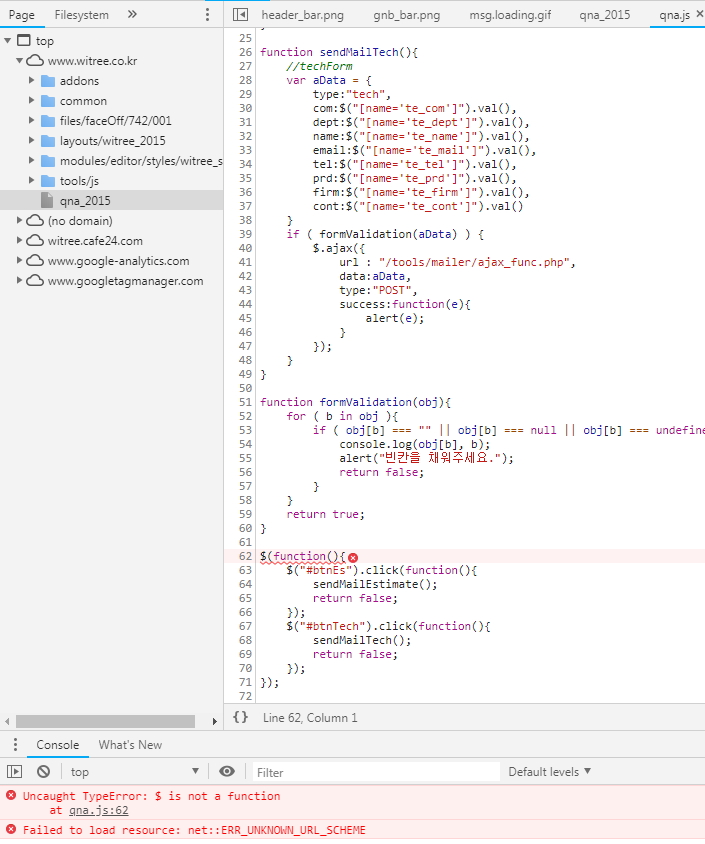The width and height of the screenshot is (705, 844).
Task: Click the console Filter input field
Action: (x=376, y=772)
